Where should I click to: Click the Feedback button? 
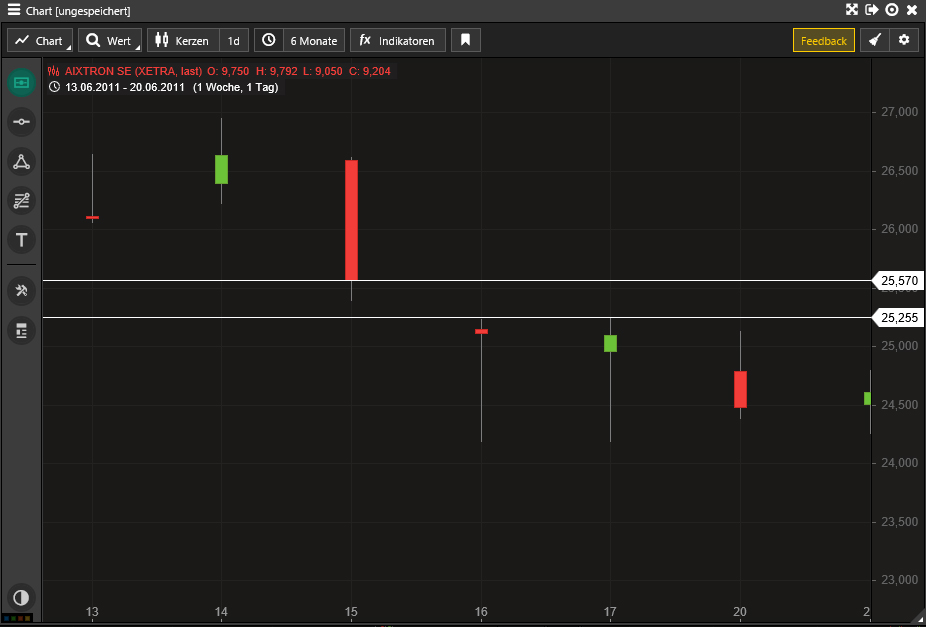pos(824,41)
